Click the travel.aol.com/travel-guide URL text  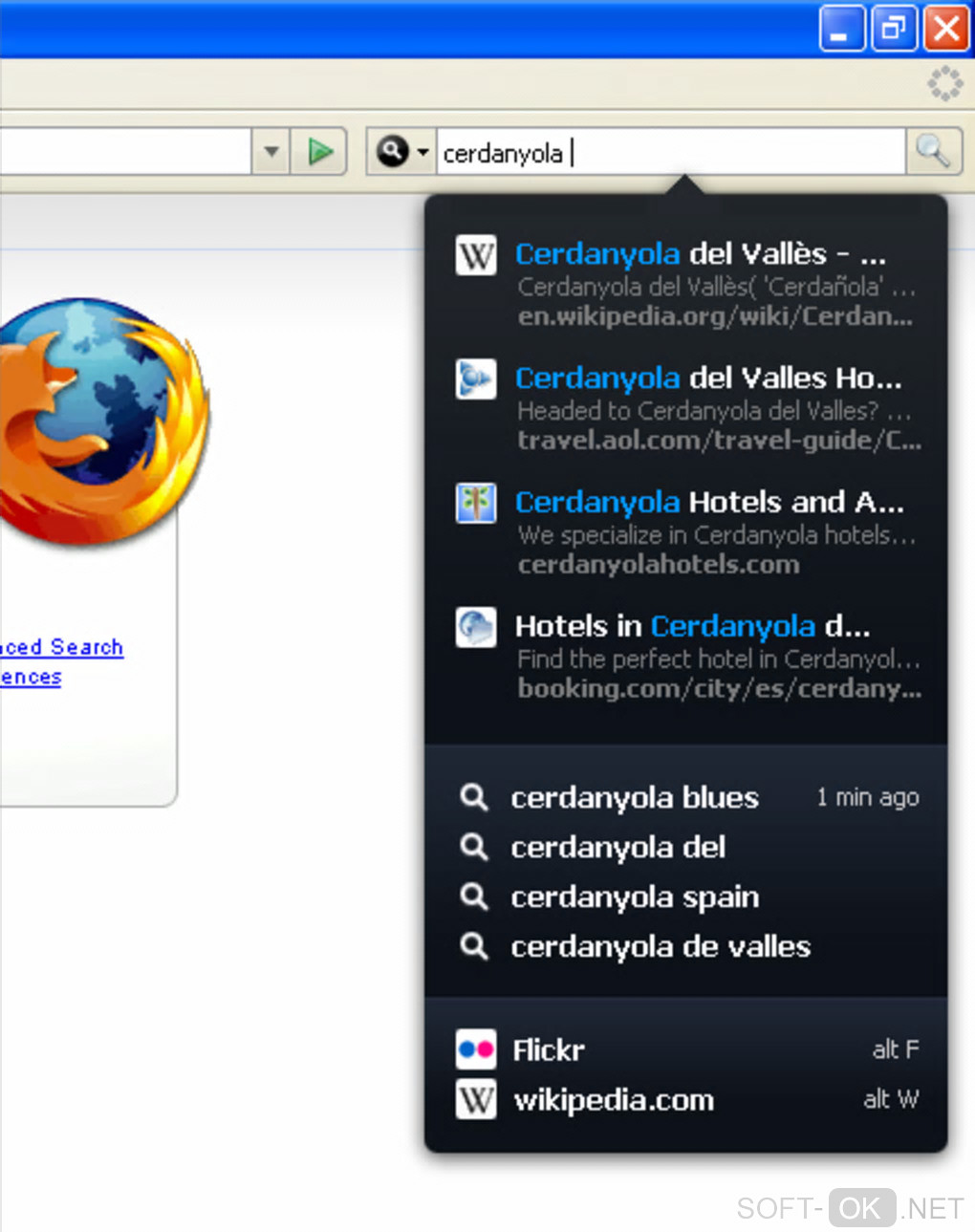click(x=720, y=441)
